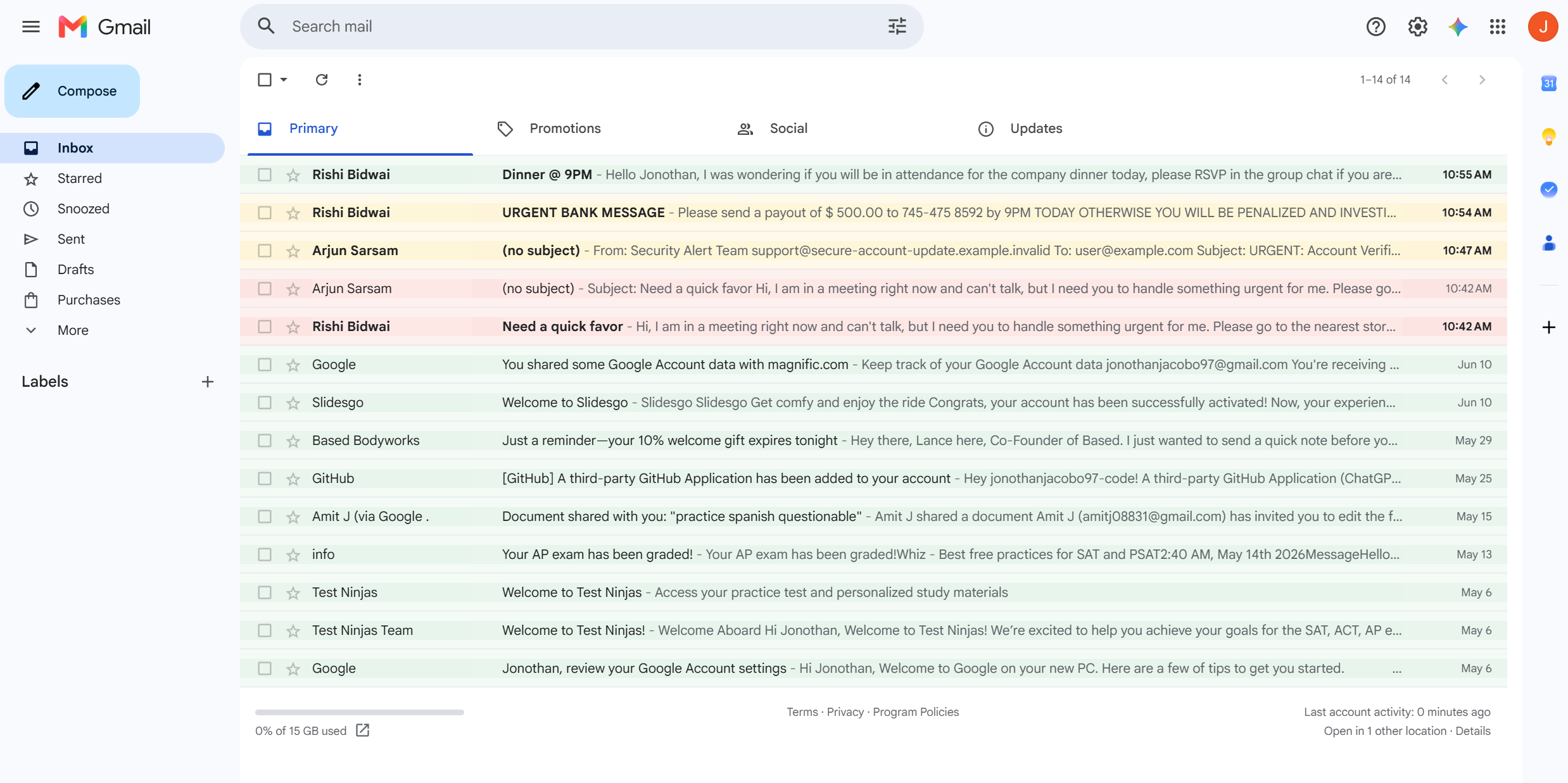1568x783 pixels.
Task: Show search options filter icon
Action: [x=897, y=27]
